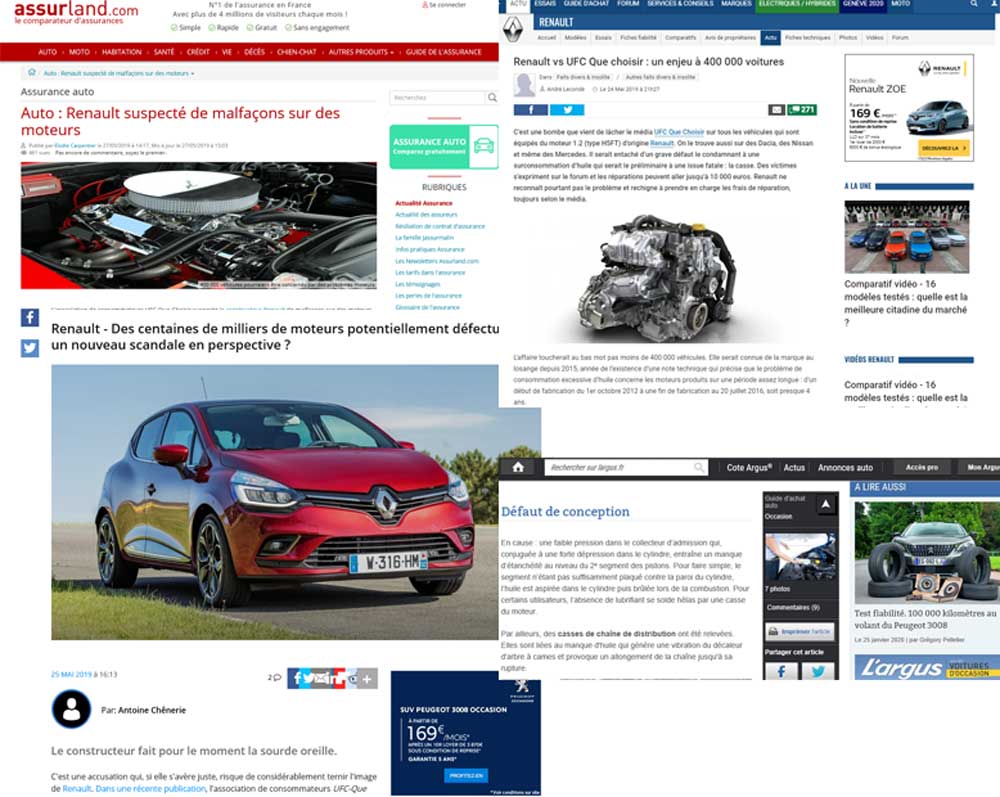Click the ASSURANCE AUTO compare button
The height and width of the screenshot is (797, 1000).
pos(444,147)
